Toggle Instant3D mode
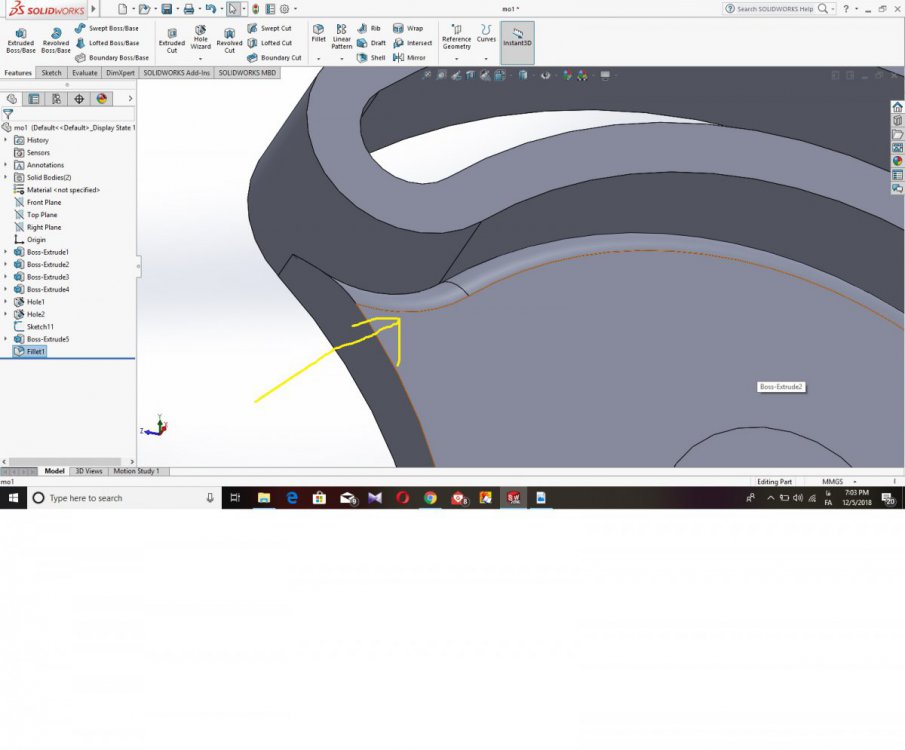 517,40
